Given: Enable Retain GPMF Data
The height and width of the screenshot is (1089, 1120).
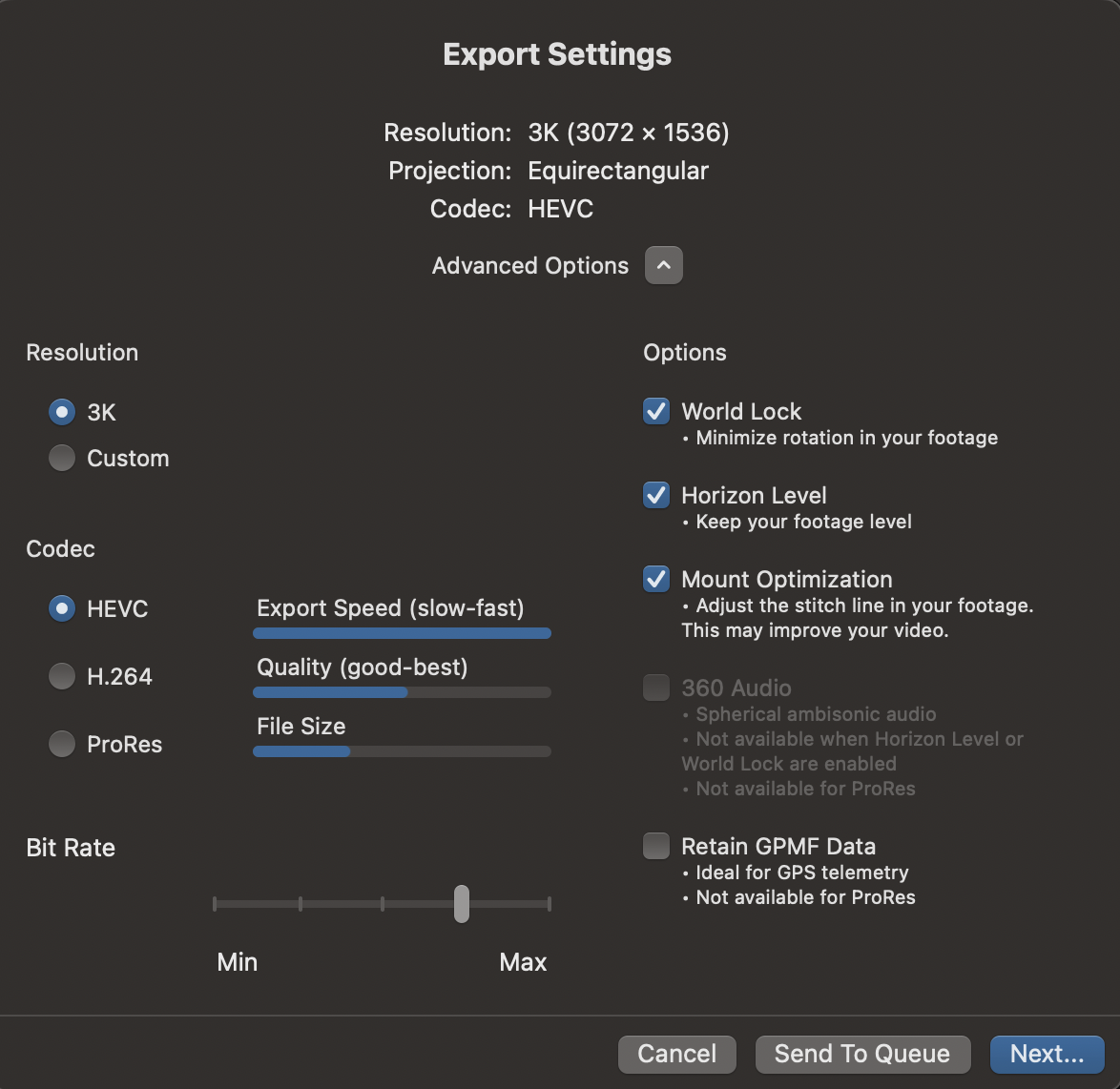Looking at the screenshot, I should click(x=655, y=846).
